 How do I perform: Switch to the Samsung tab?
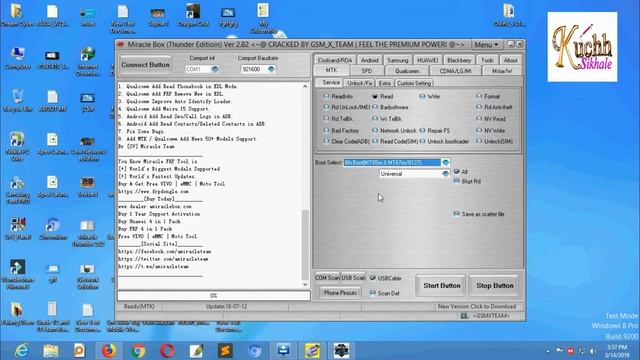[x=398, y=60]
